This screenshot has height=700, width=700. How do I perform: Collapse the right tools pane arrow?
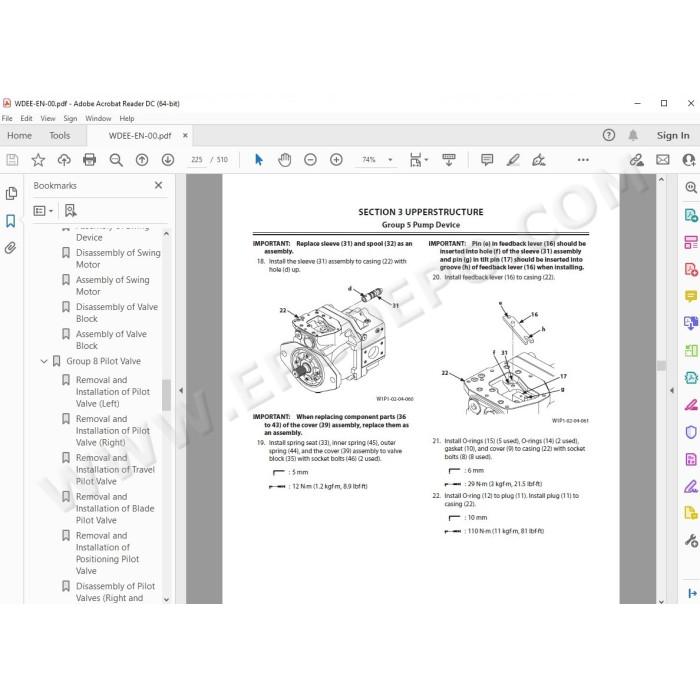pyautogui.click(x=672, y=391)
